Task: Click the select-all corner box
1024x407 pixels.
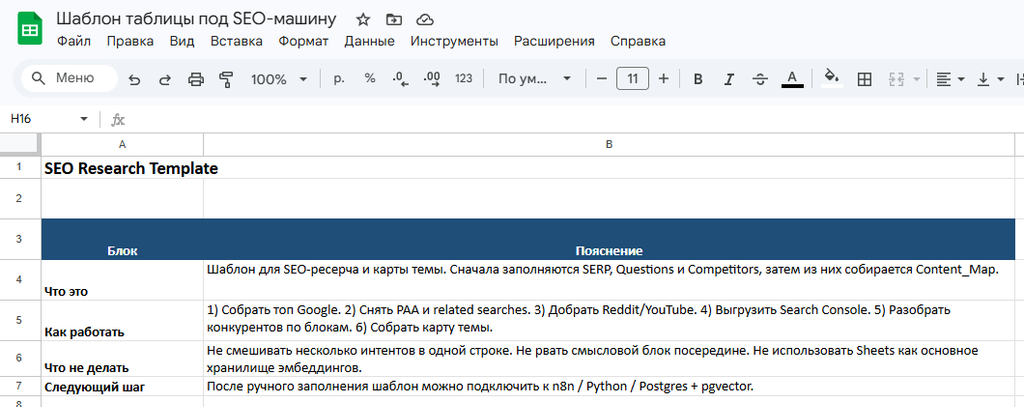Action: 20,144
